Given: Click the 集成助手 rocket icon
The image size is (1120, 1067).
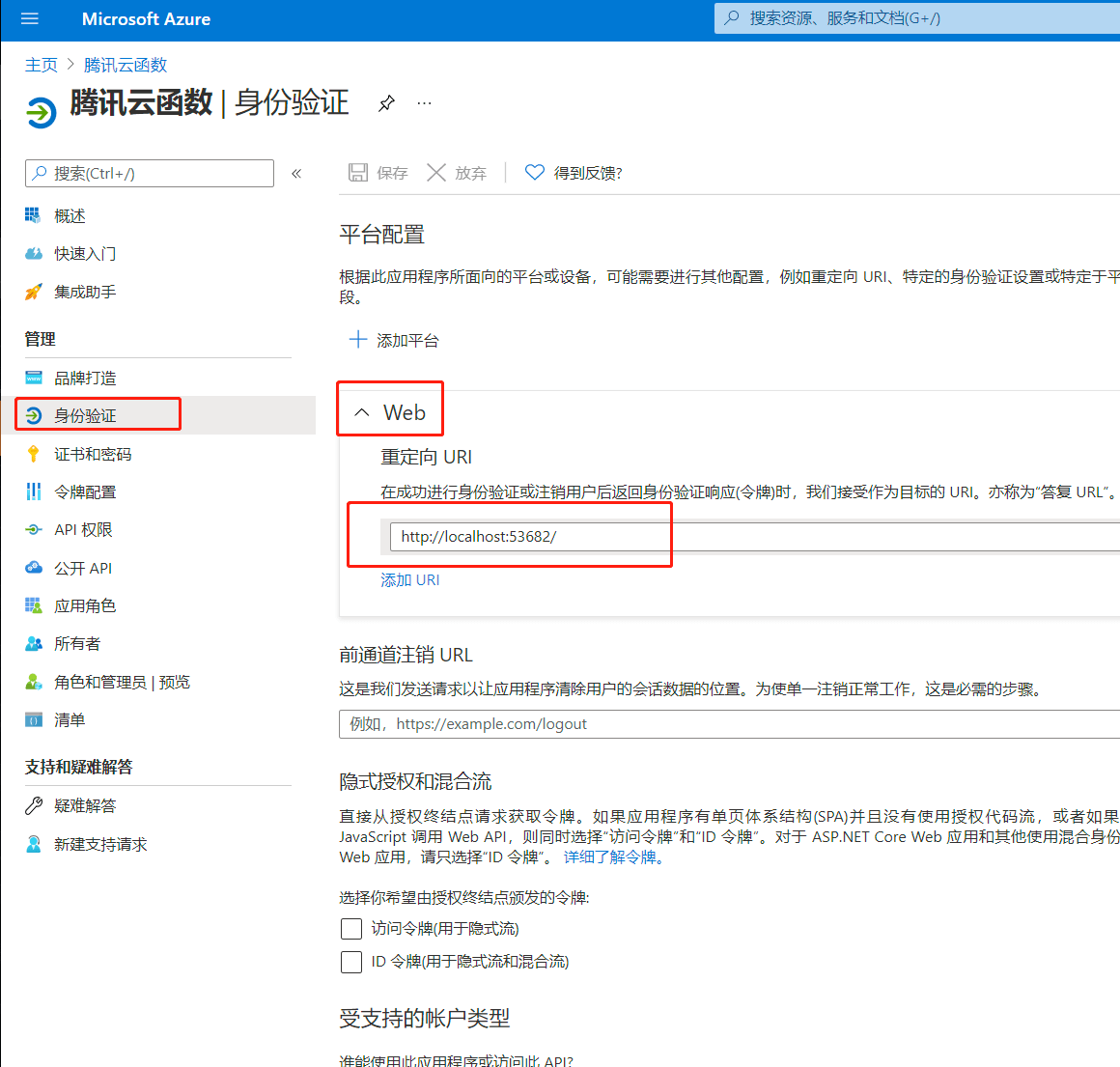Looking at the screenshot, I should click(34, 293).
